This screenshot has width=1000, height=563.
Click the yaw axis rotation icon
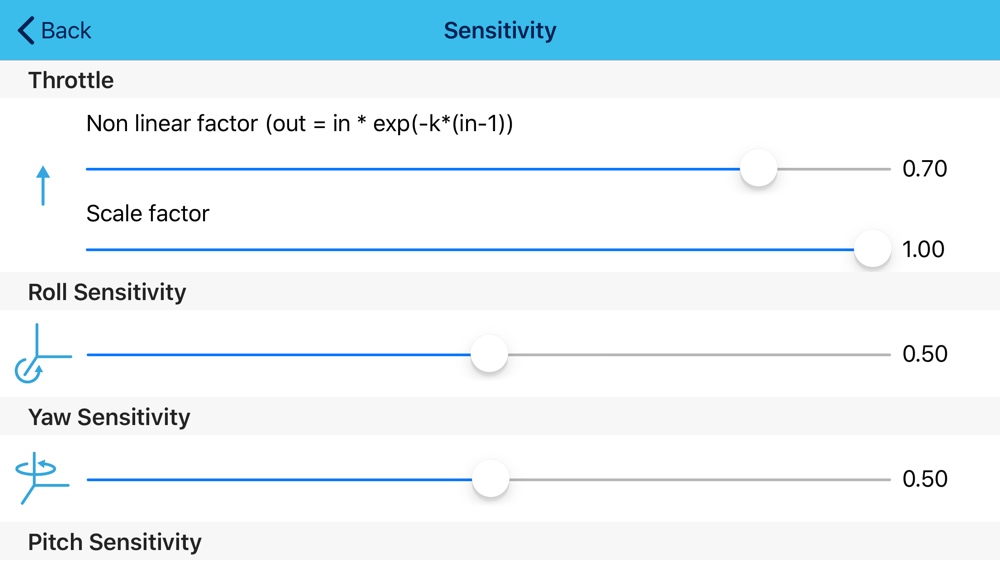pyautogui.click(x=42, y=478)
